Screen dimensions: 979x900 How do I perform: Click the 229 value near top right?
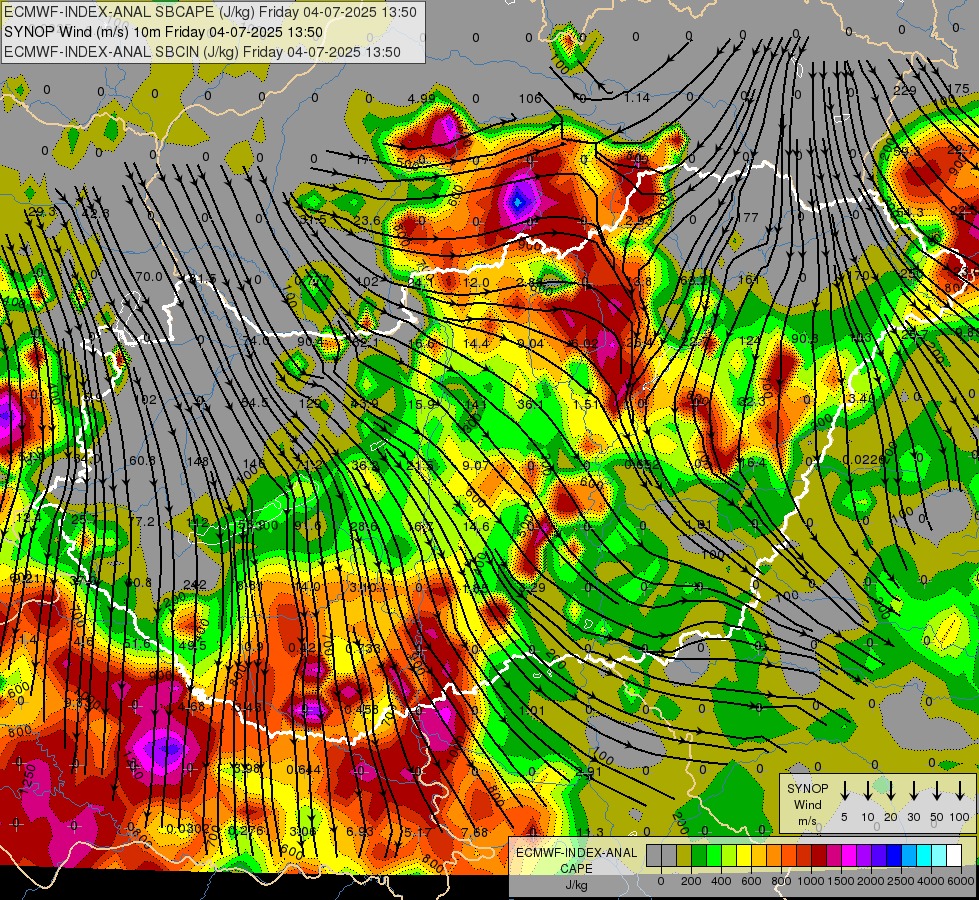905,91
